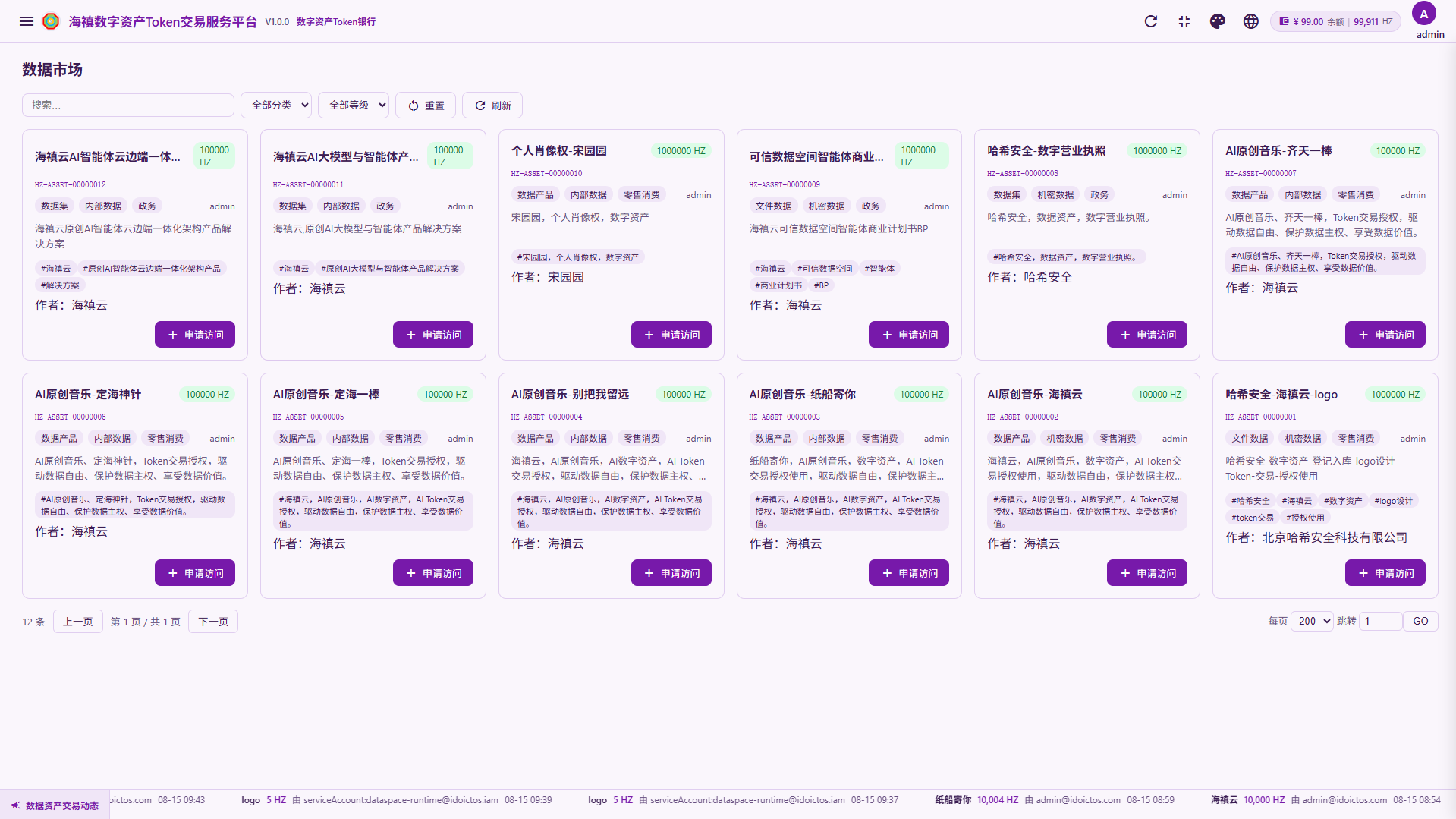
Task: Click the #商业计划书 tag
Action: pyautogui.click(x=778, y=285)
